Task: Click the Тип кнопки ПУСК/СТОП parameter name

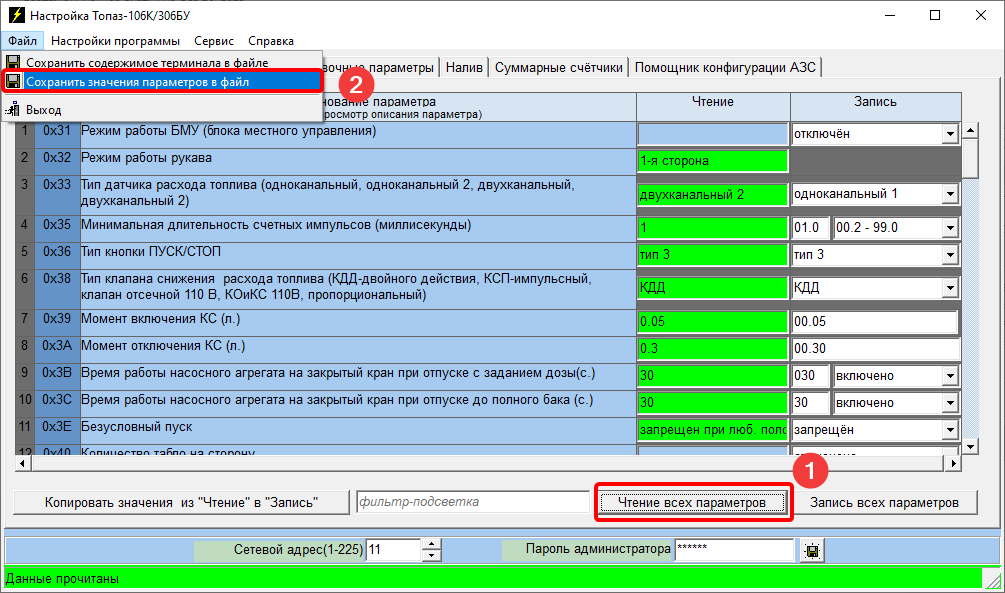Action: coord(151,251)
